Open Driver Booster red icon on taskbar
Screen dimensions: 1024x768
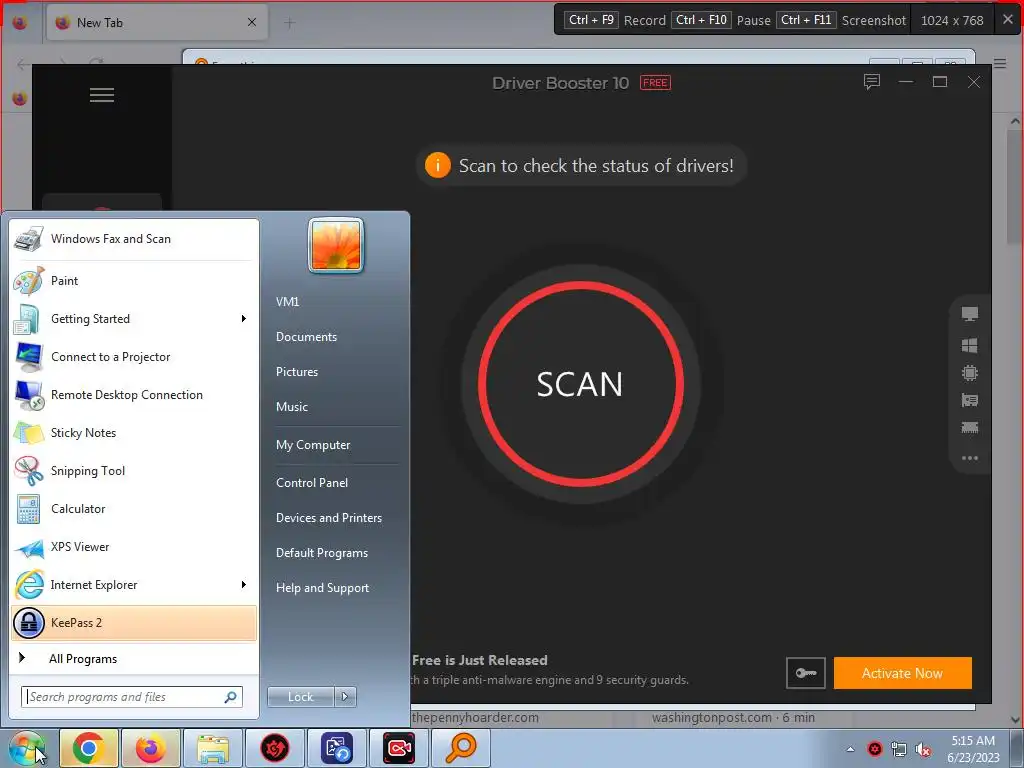pos(275,748)
